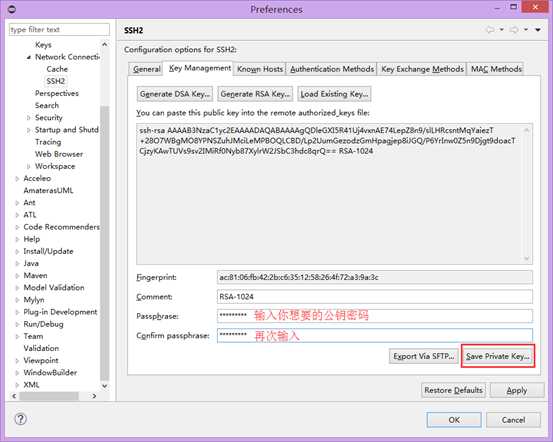Expand the Team preferences node
Screen dimensions: 553x442
(17, 337)
